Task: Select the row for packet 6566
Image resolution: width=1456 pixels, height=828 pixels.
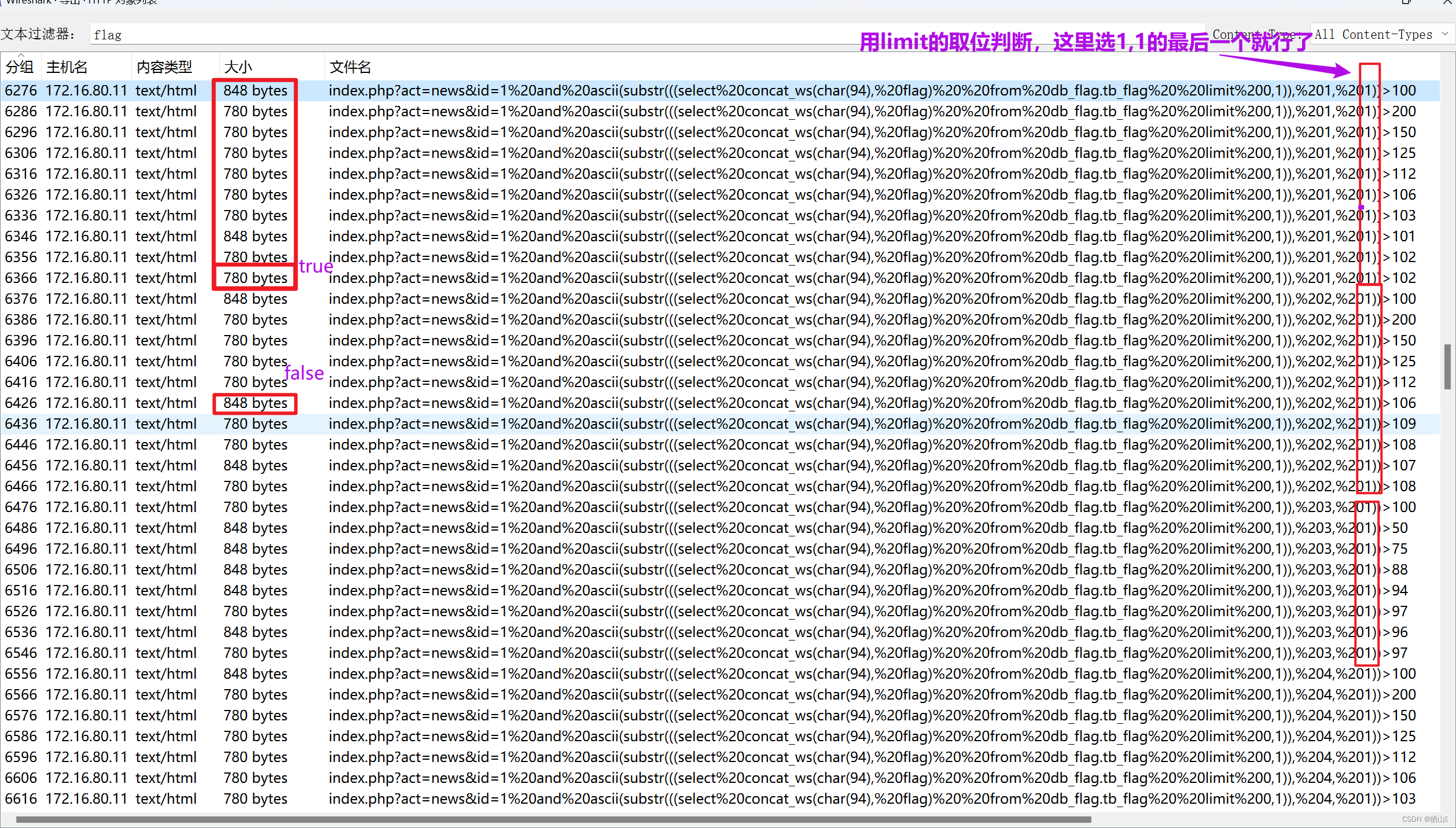Action: pos(720,694)
